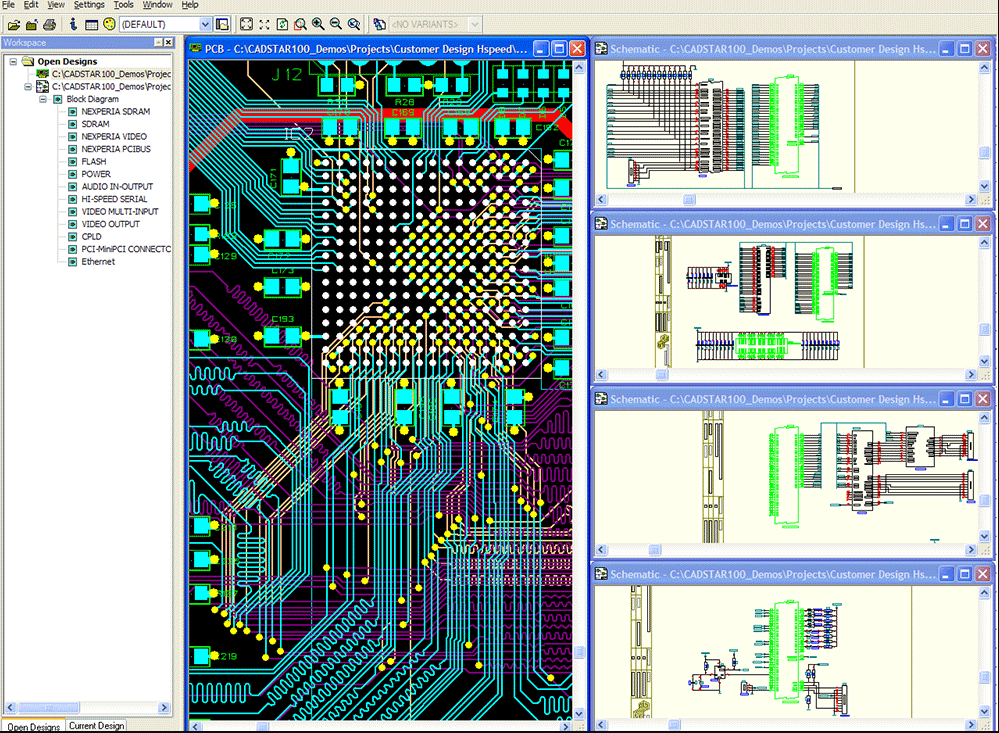Open the colour palette icon
Screen dimensions: 999x733
coord(110,24)
